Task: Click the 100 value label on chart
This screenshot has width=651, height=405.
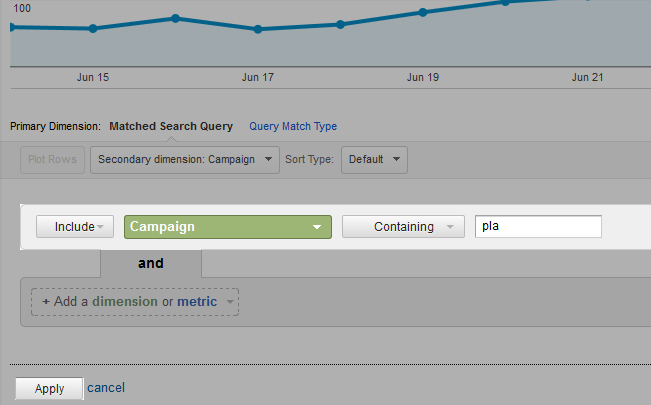Action: click(x=22, y=8)
